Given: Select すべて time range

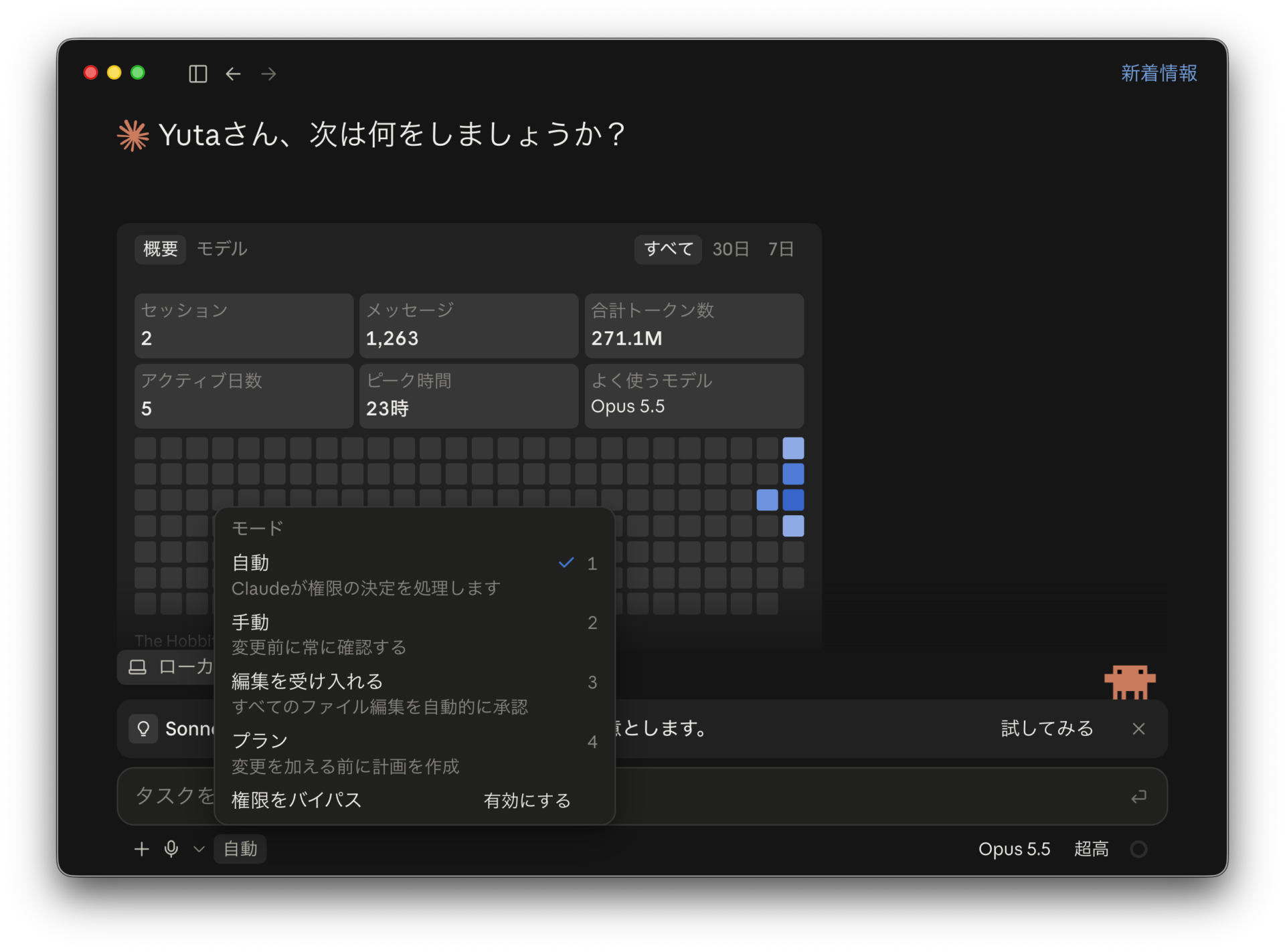Looking at the screenshot, I should (668, 249).
